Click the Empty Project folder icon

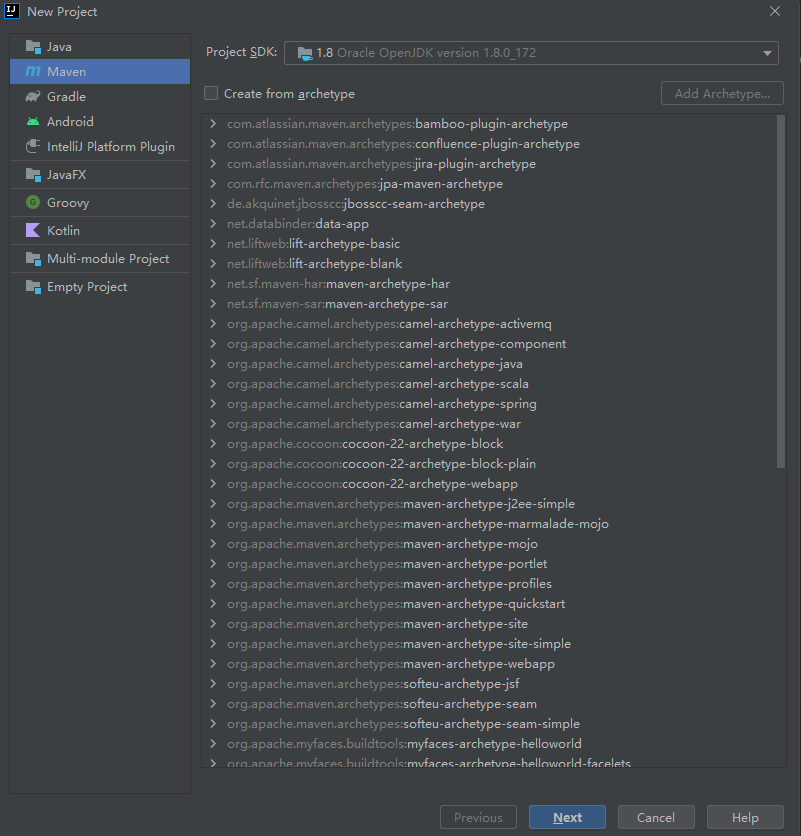[33, 287]
